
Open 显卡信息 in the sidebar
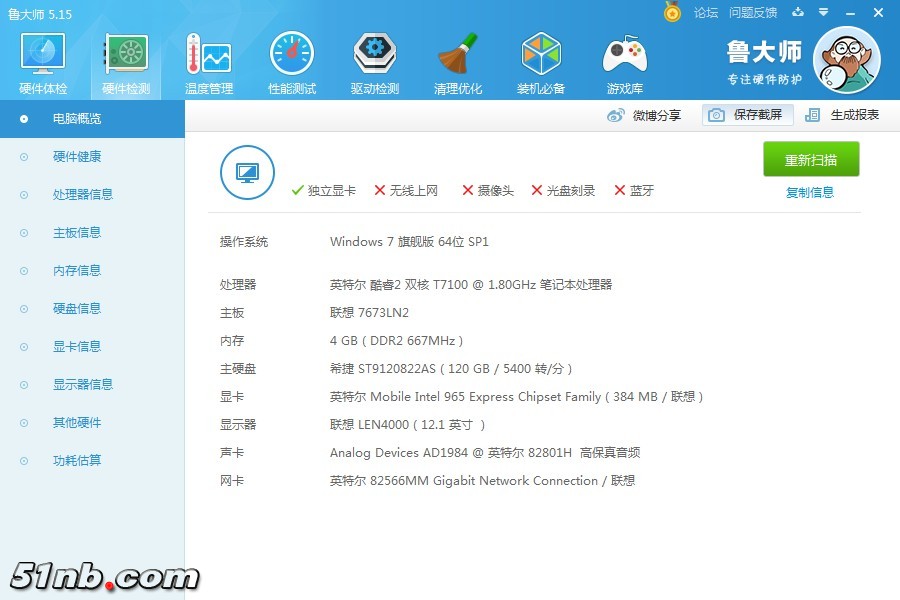77,347
